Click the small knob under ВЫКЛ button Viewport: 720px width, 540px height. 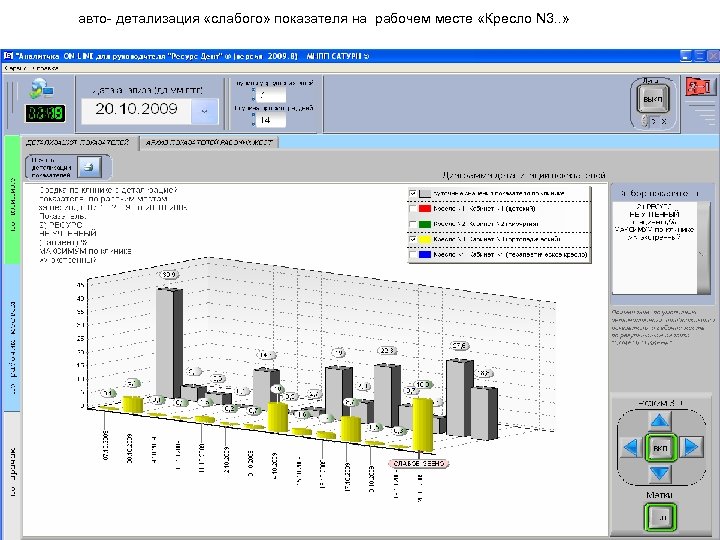tap(644, 121)
